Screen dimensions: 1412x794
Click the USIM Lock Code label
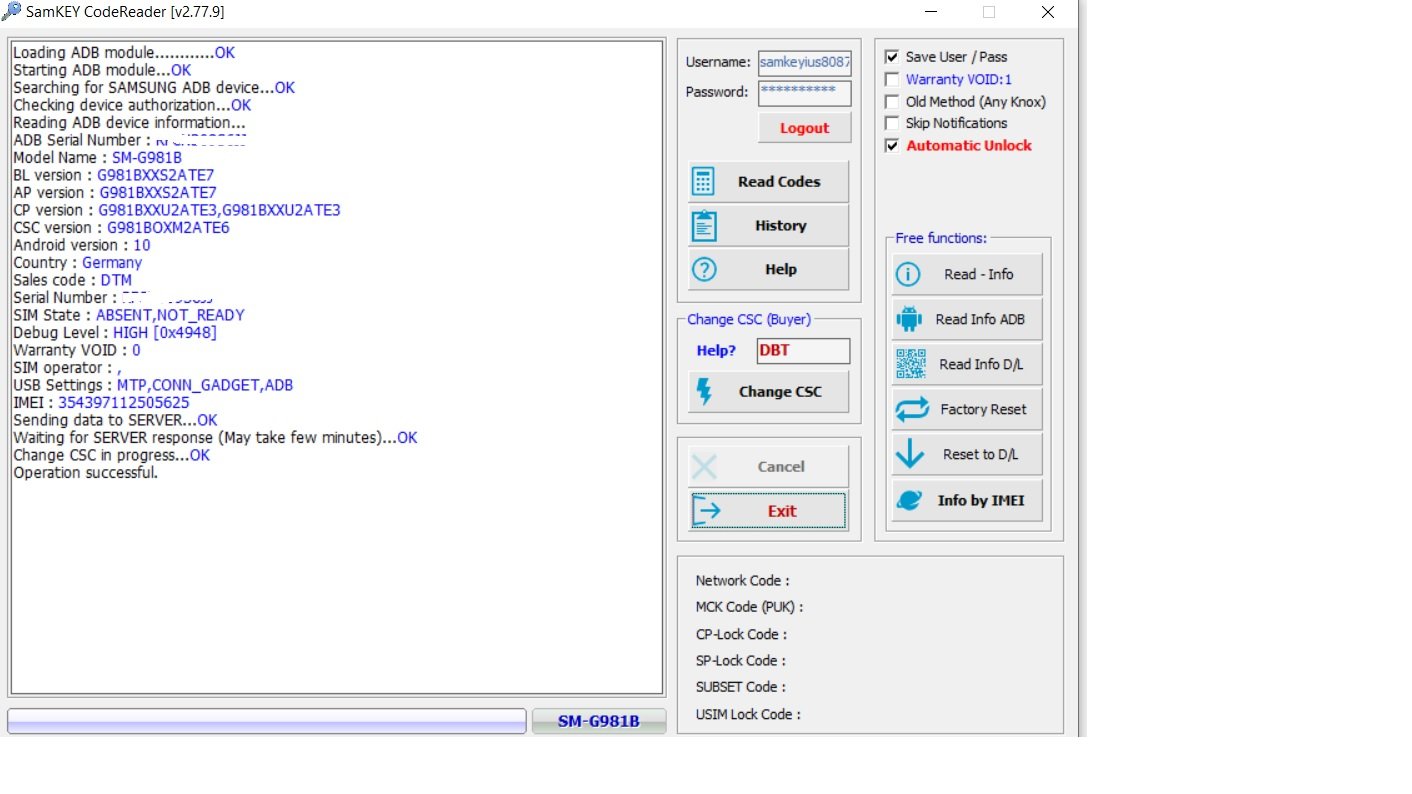(x=749, y=714)
